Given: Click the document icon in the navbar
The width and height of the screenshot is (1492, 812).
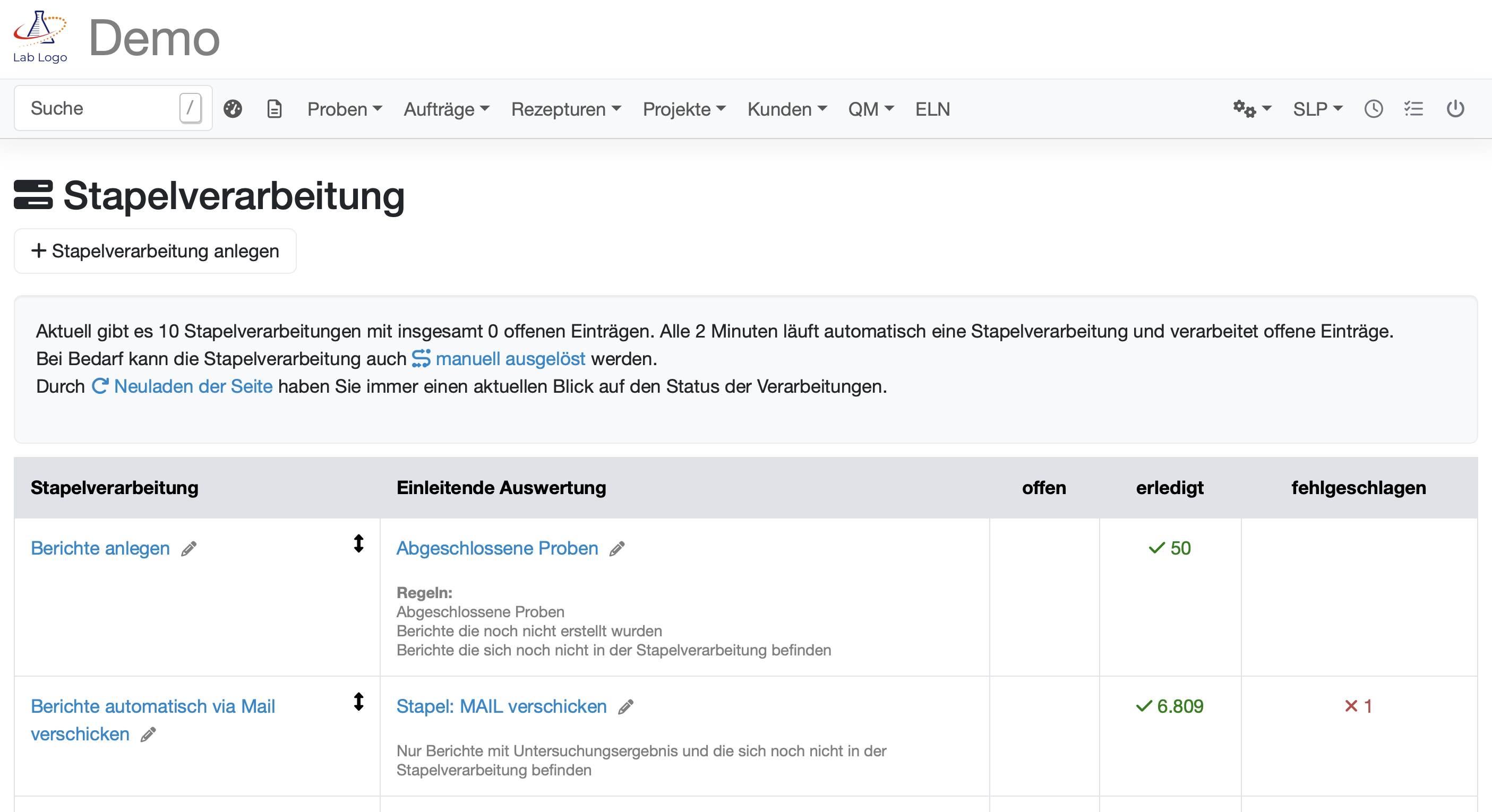Looking at the screenshot, I should [274, 108].
